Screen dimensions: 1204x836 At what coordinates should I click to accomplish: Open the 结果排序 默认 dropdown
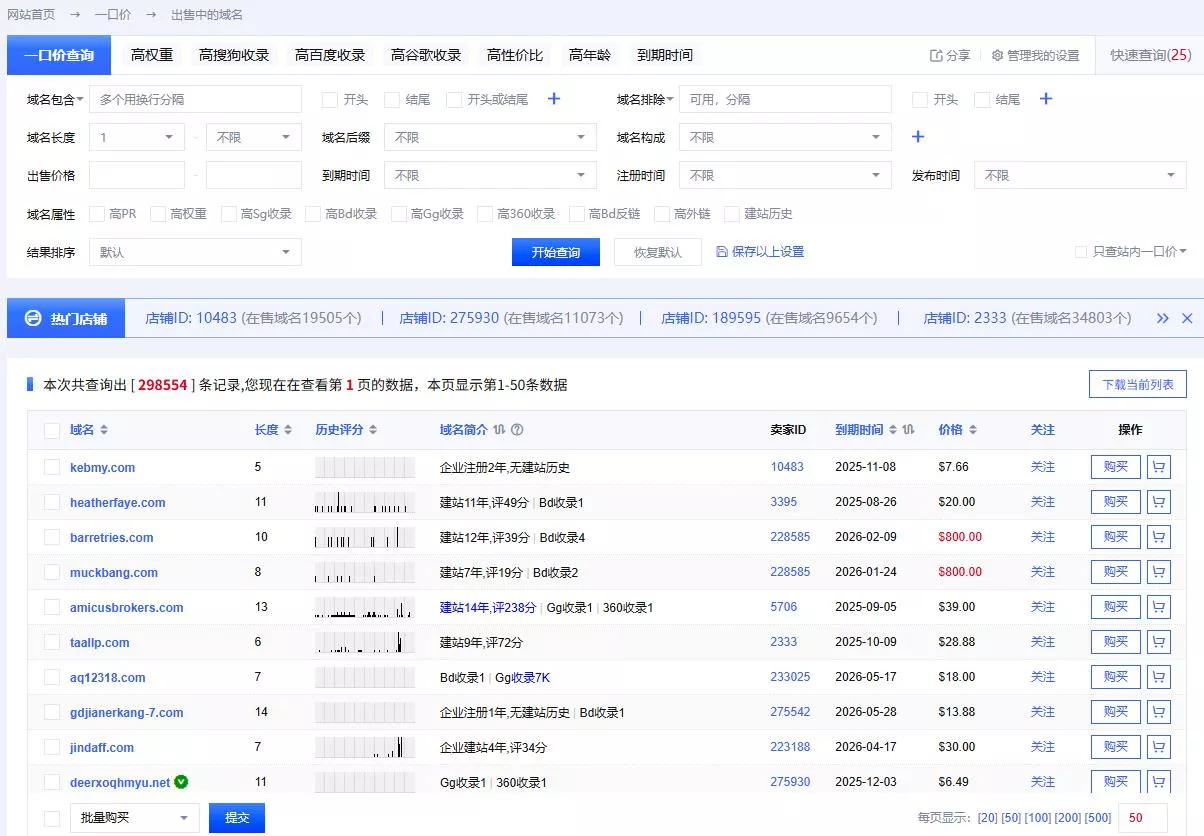tap(195, 252)
